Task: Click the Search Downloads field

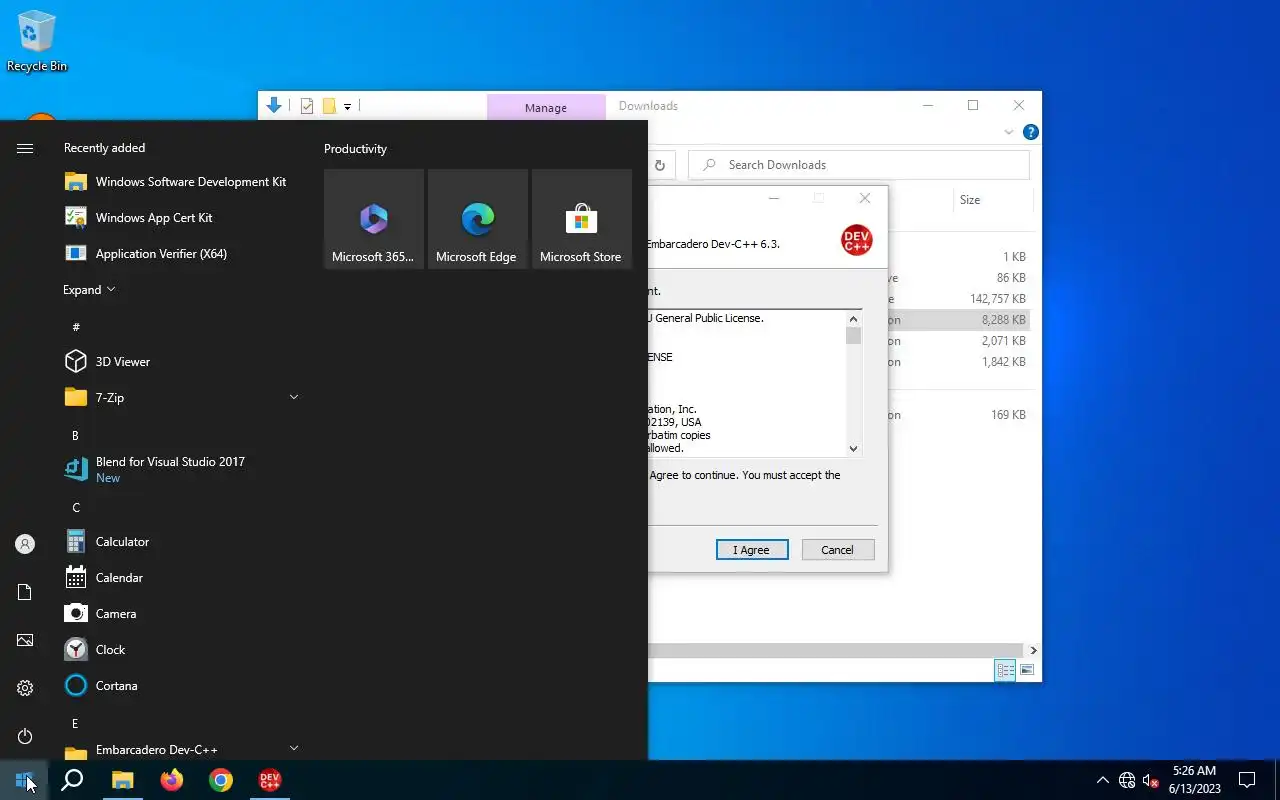Action: click(x=859, y=165)
